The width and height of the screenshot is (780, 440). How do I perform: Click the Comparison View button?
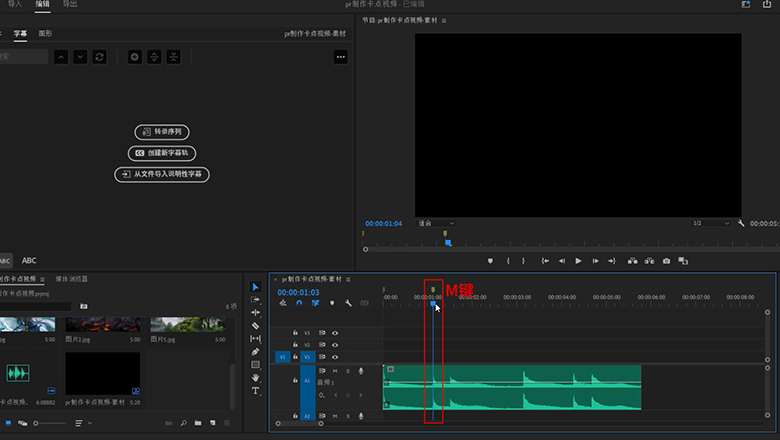point(683,261)
